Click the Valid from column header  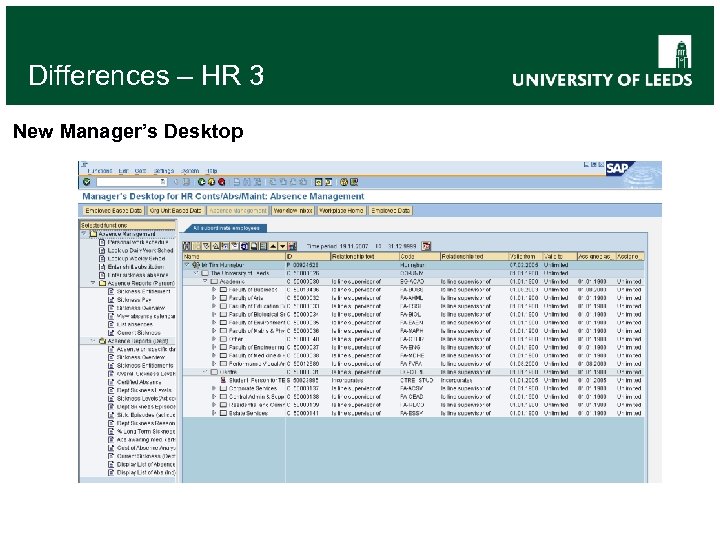(525, 257)
